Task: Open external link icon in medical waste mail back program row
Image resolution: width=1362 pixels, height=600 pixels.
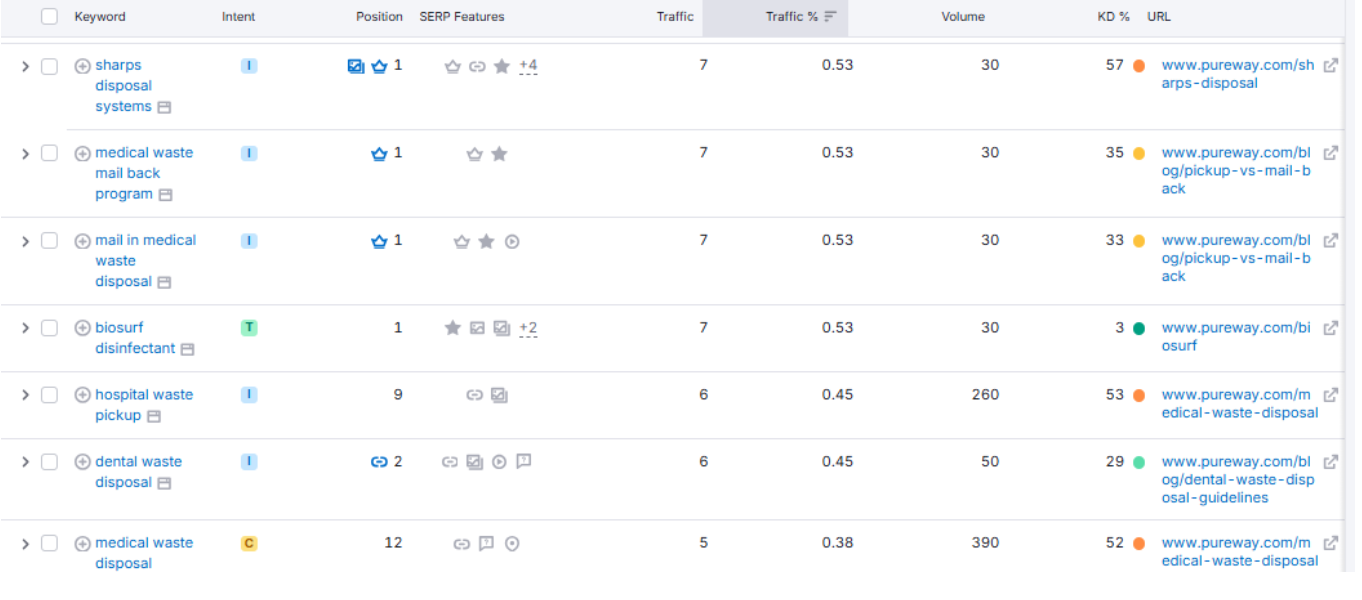Action: tap(1331, 153)
